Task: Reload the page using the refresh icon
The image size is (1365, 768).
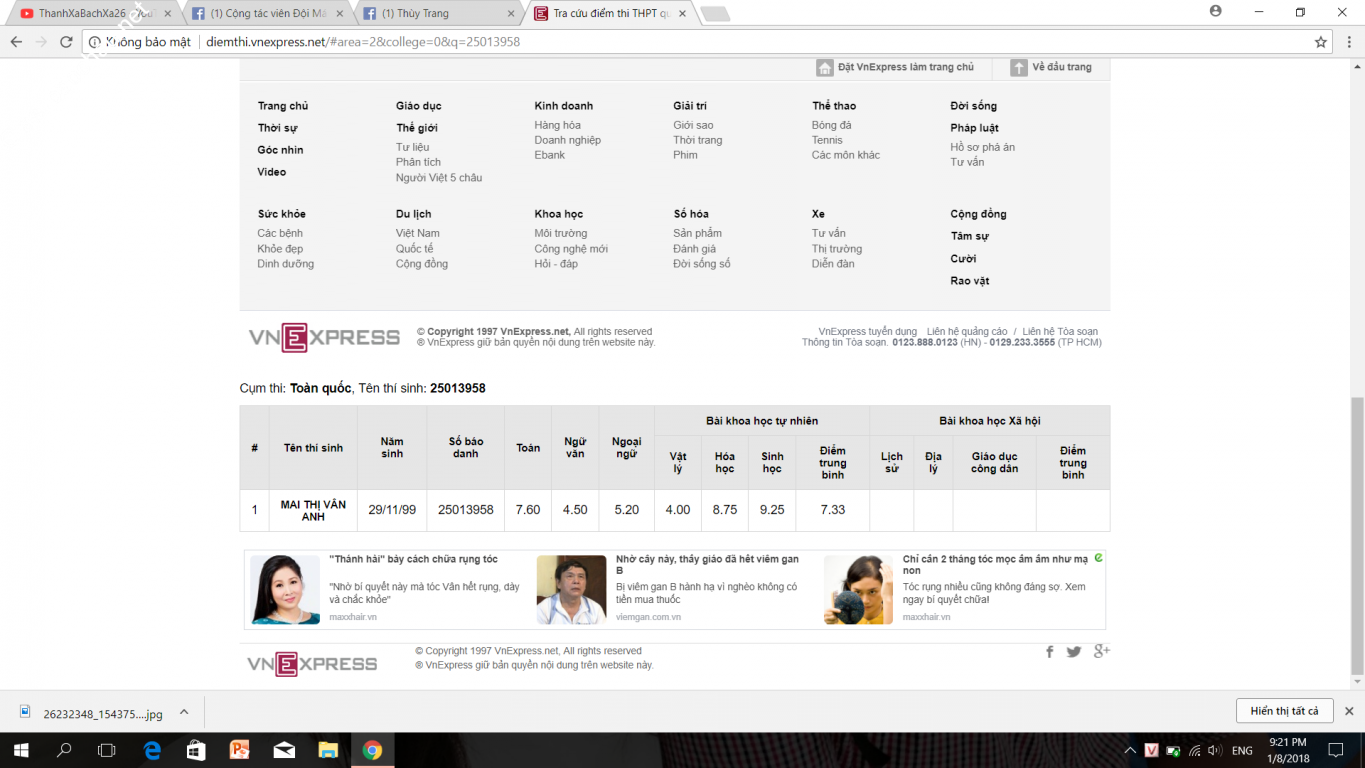Action: [x=66, y=42]
